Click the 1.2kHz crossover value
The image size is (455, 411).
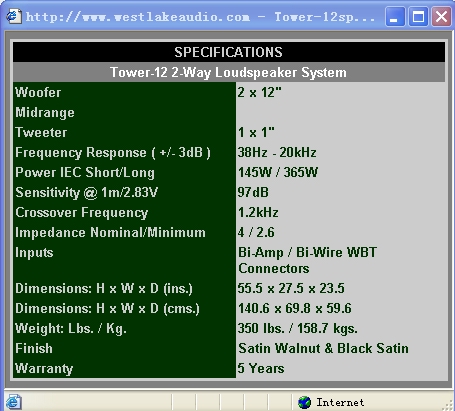click(258, 212)
